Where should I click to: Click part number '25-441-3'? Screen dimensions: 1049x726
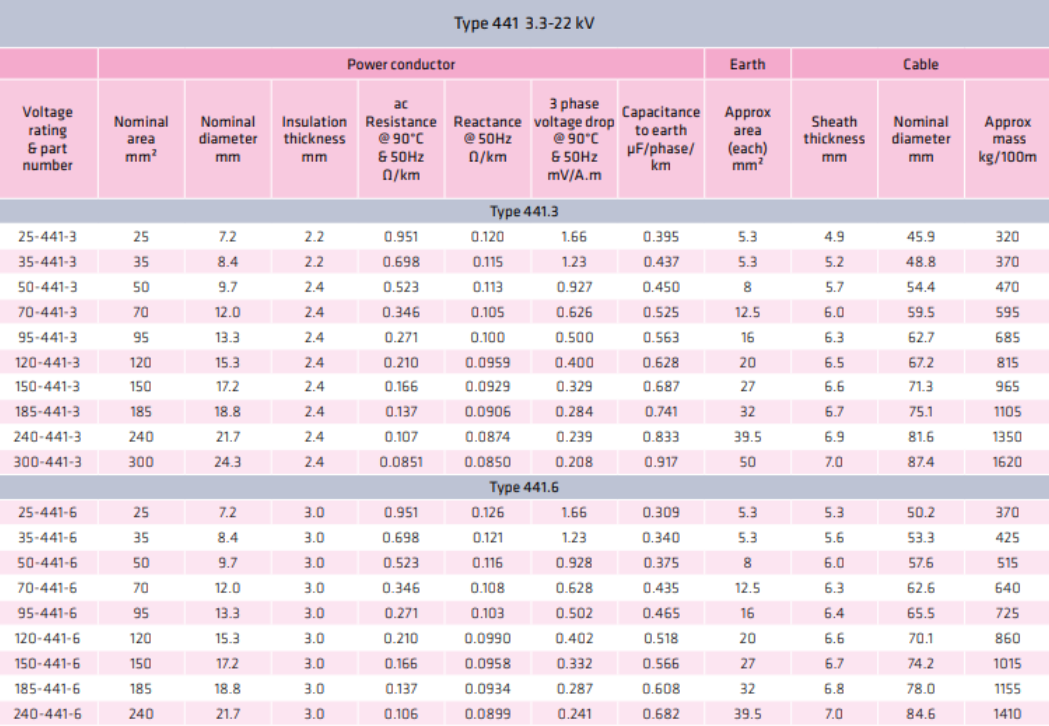coord(47,237)
